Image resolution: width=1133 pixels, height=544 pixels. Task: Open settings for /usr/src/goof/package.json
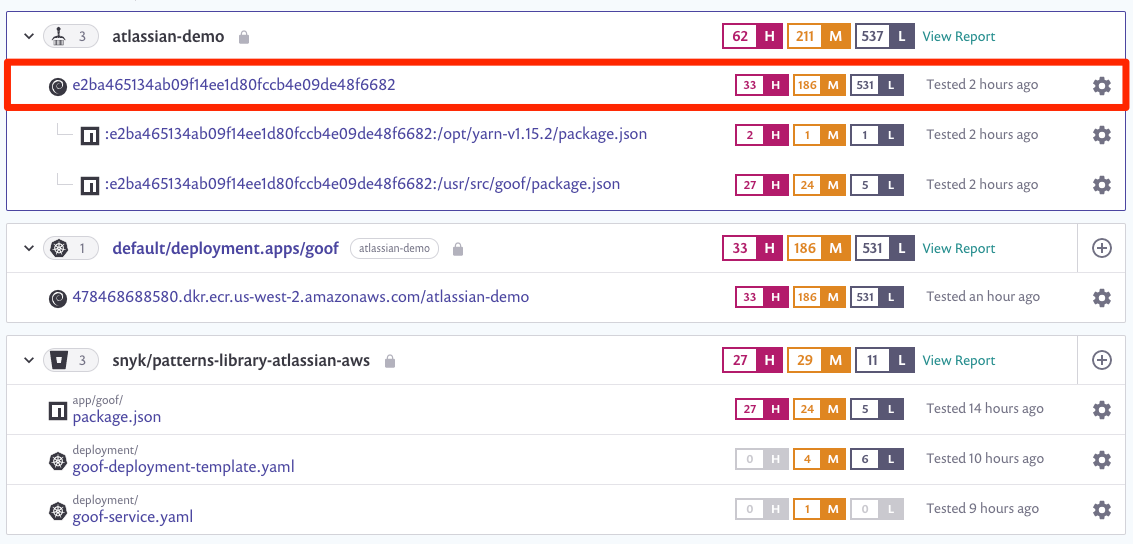[x=1101, y=184]
